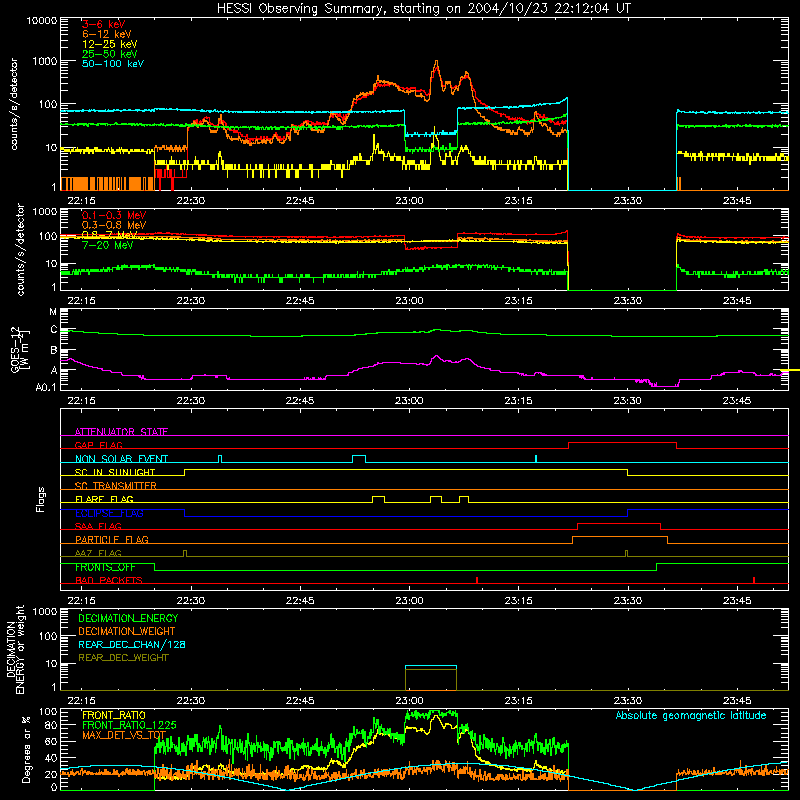Select the FRONT_RATIO legend label

tap(114, 716)
